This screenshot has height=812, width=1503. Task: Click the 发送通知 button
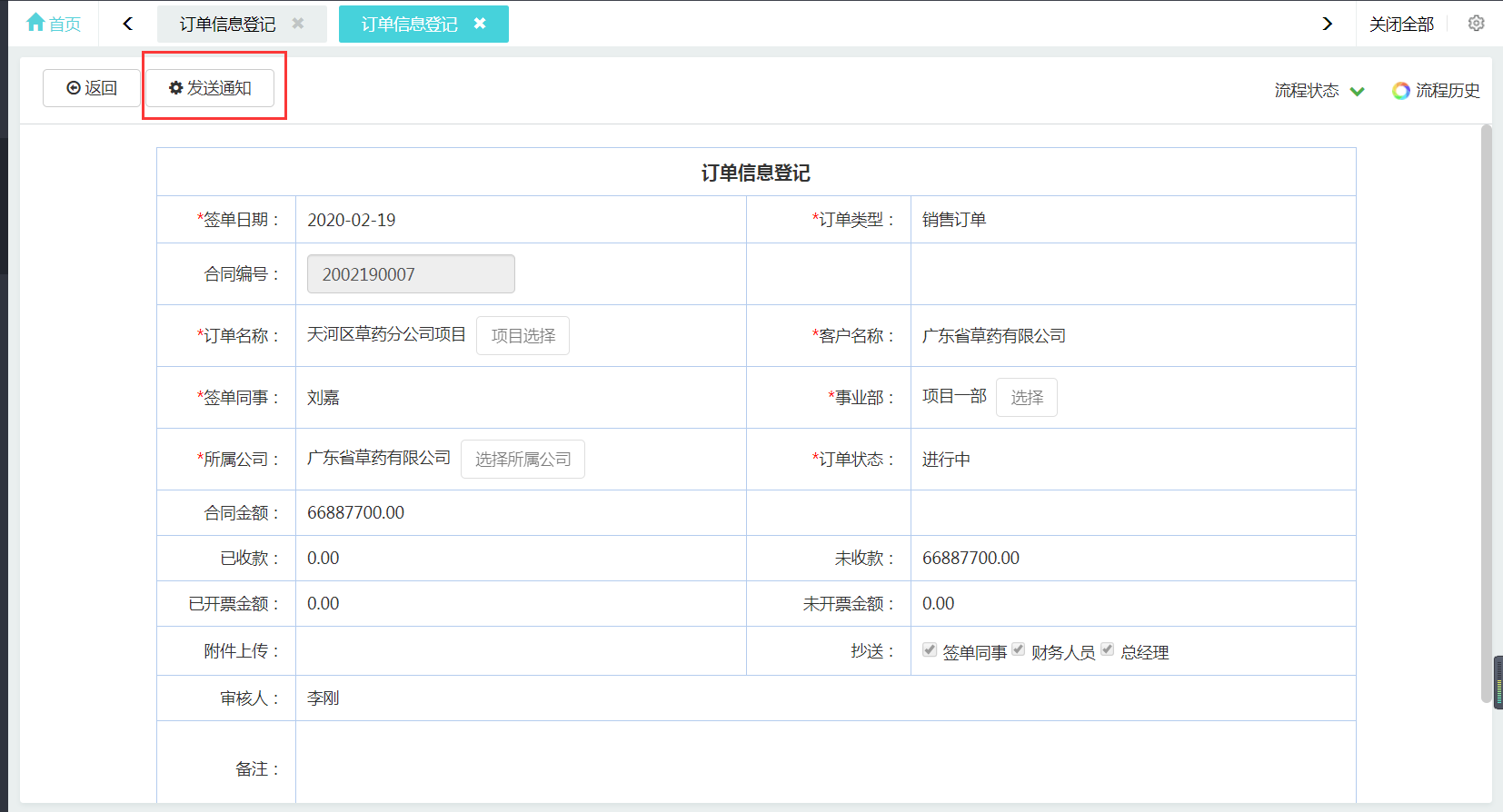click(210, 88)
